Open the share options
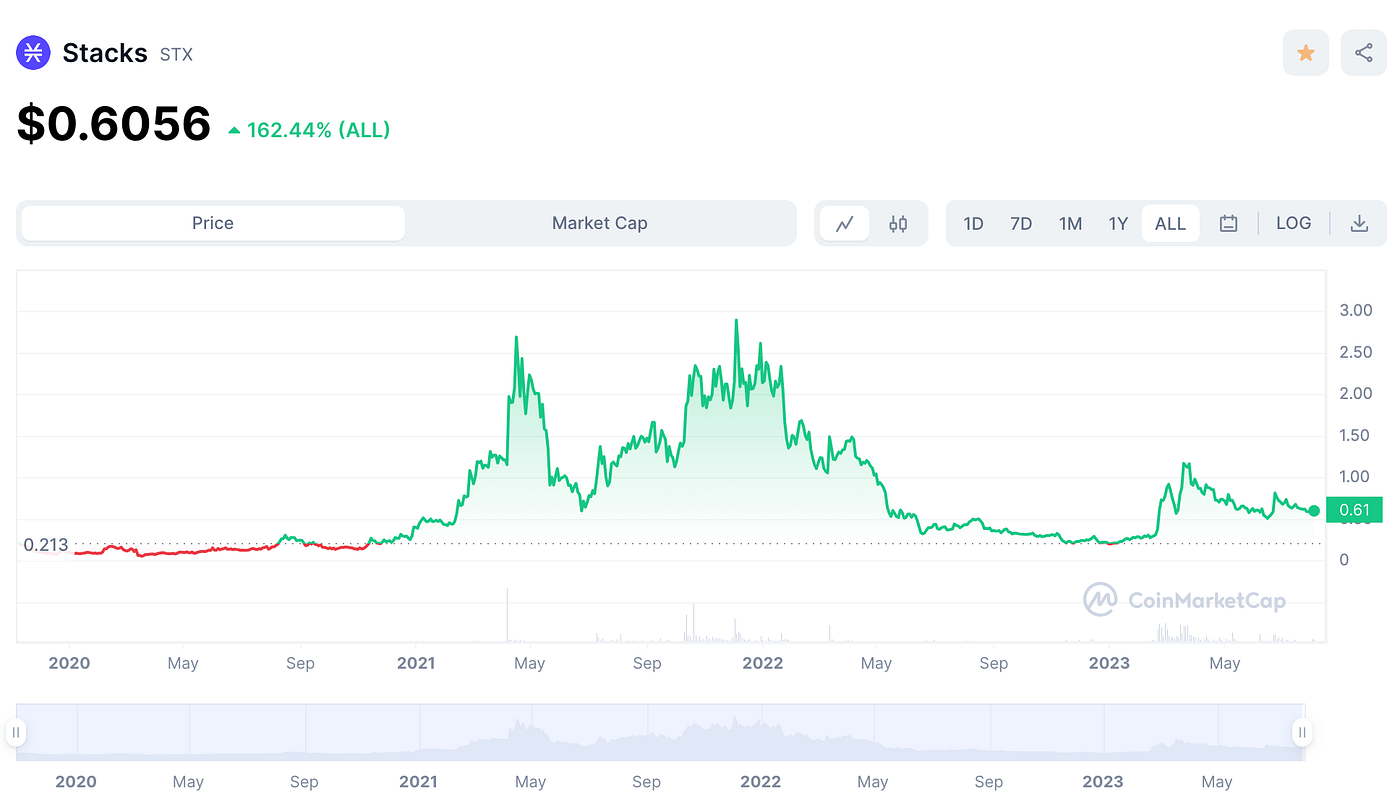Viewport: 1400px width, 811px height. pos(1363,52)
